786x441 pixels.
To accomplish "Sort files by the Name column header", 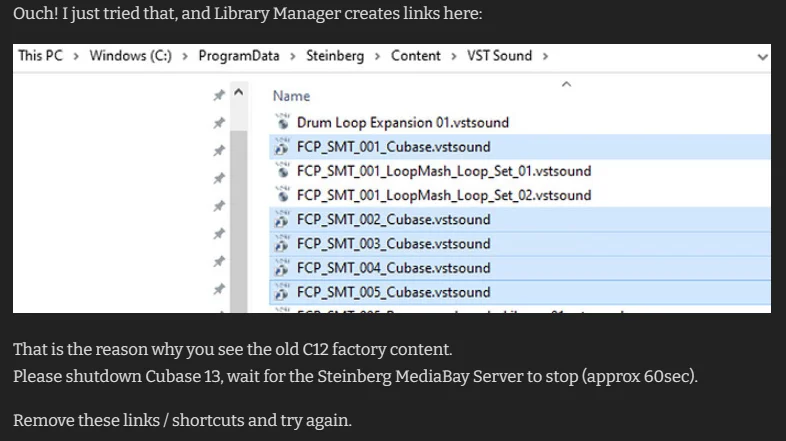I will tap(291, 96).
